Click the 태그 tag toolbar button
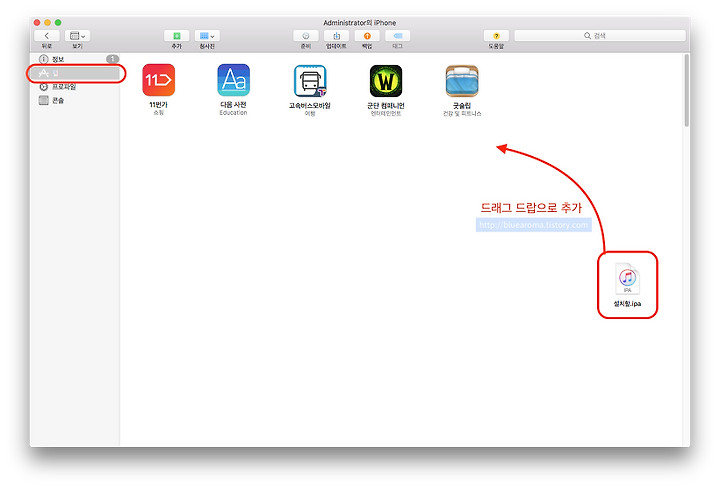 (398, 36)
